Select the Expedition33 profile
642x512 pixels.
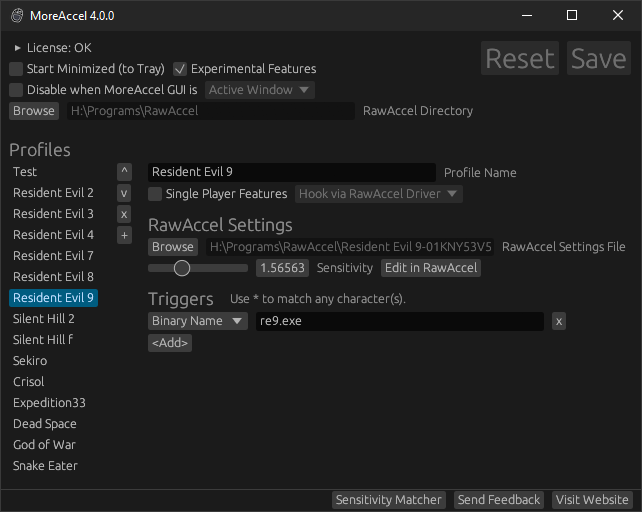point(50,403)
